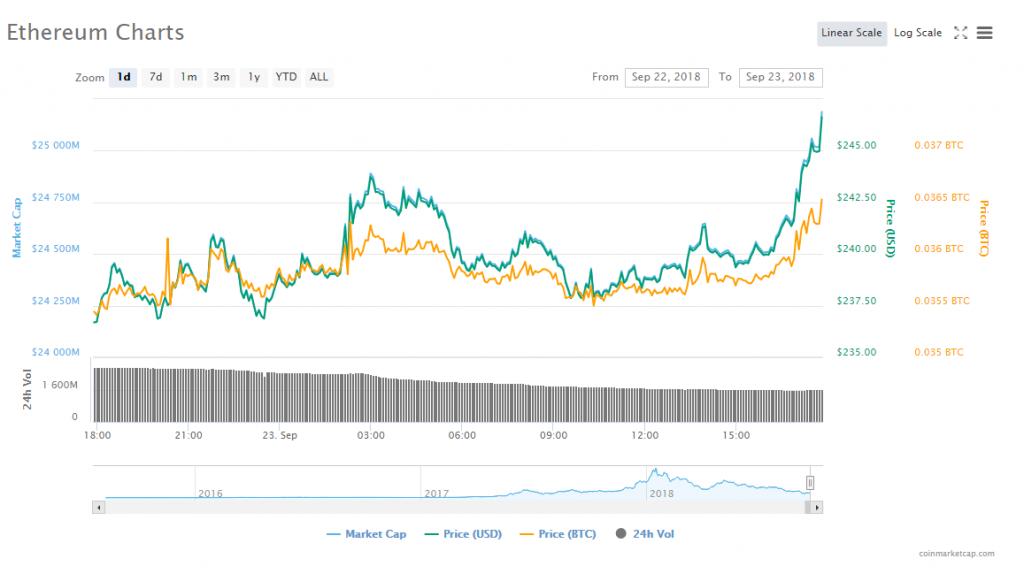Hide the Price (BTC) series
The width and height of the screenshot is (1024, 574).
click(x=558, y=534)
